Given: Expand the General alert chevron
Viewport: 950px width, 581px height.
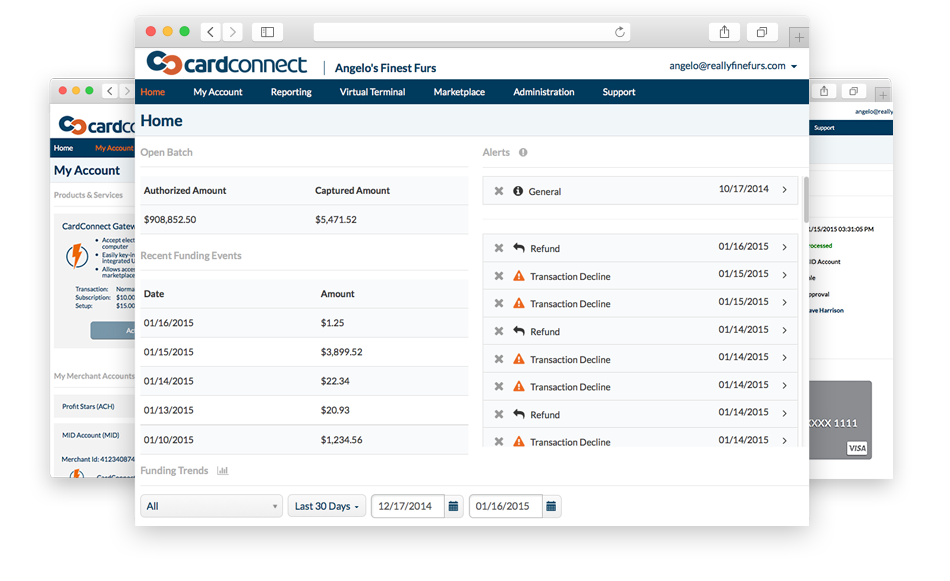Looking at the screenshot, I should pyautogui.click(x=785, y=190).
